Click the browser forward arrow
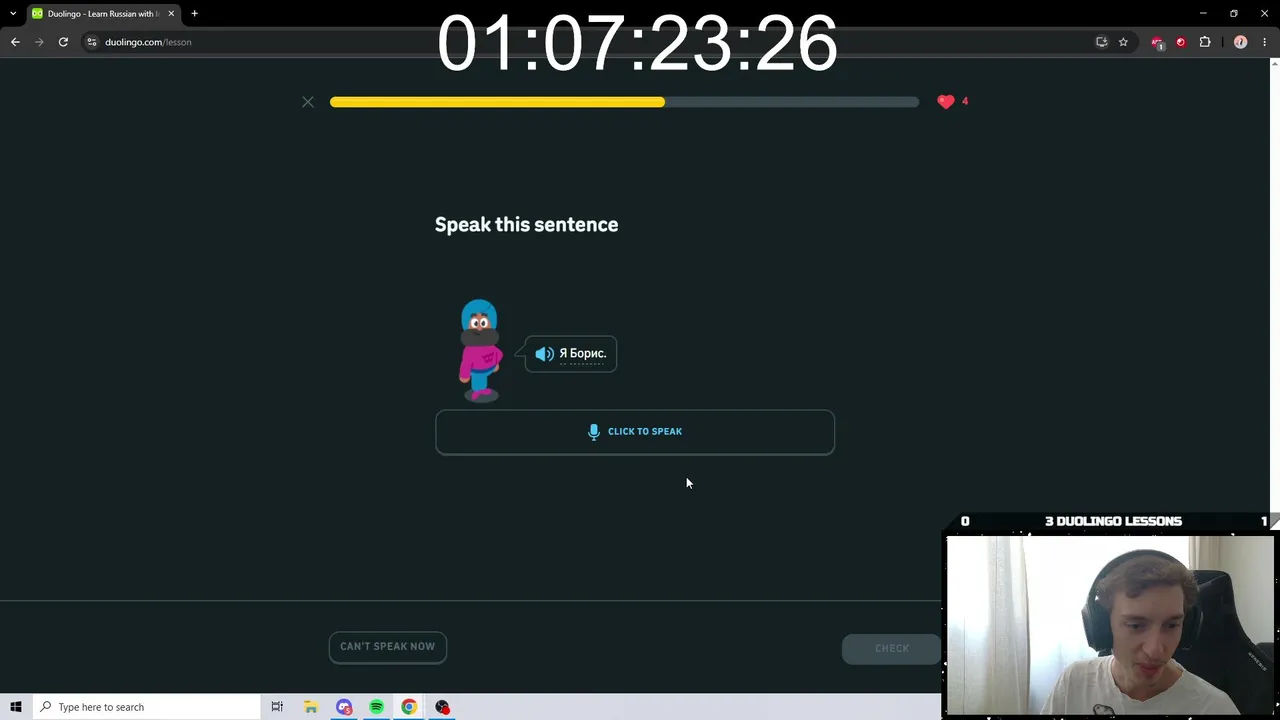 click(39, 42)
